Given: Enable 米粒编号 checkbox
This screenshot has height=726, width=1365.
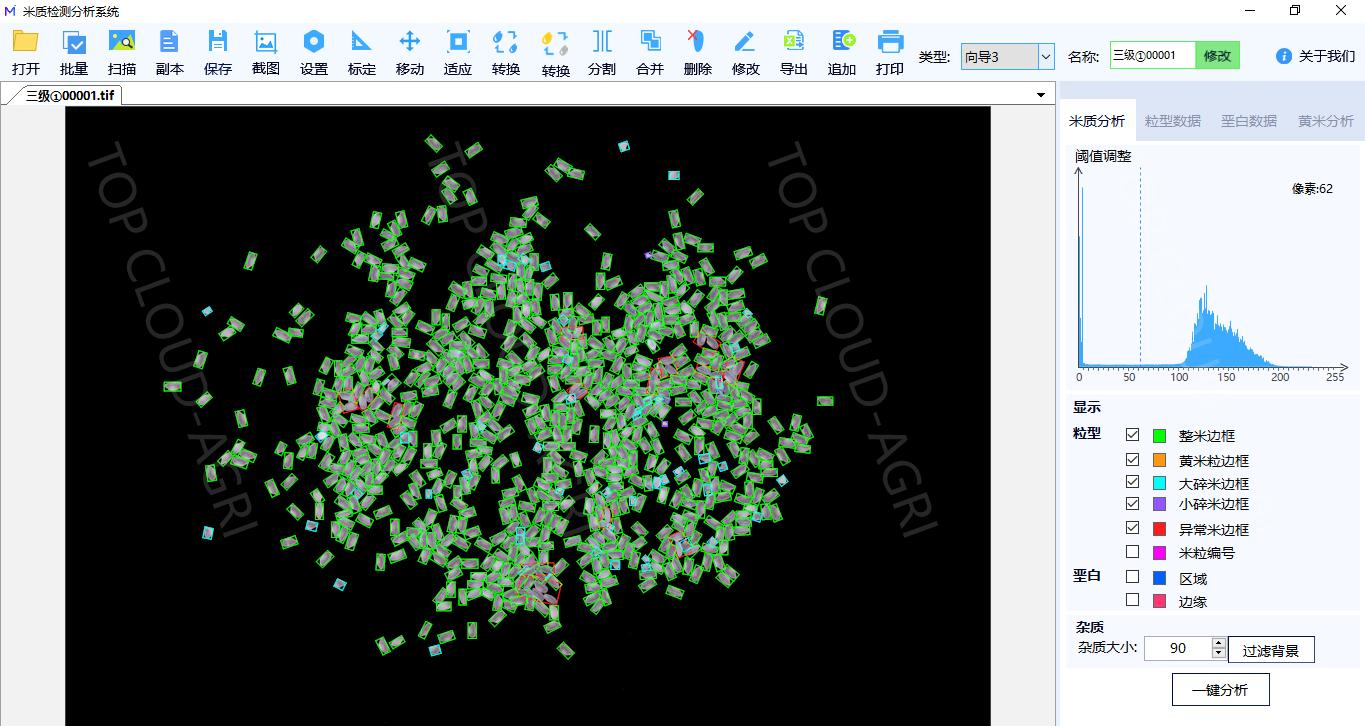Looking at the screenshot, I should [1132, 551].
